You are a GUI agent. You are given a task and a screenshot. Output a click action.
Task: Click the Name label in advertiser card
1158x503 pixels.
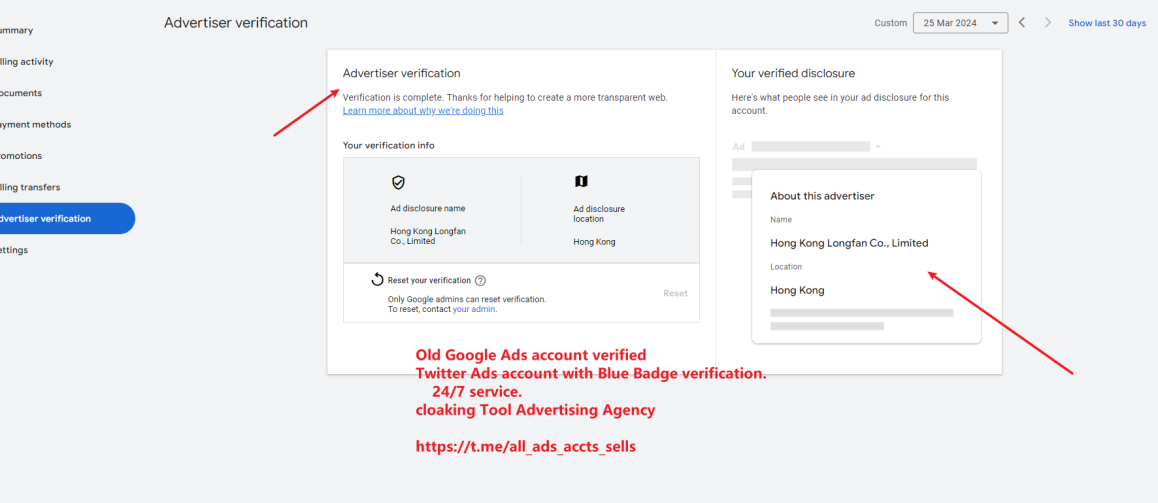pos(781,219)
